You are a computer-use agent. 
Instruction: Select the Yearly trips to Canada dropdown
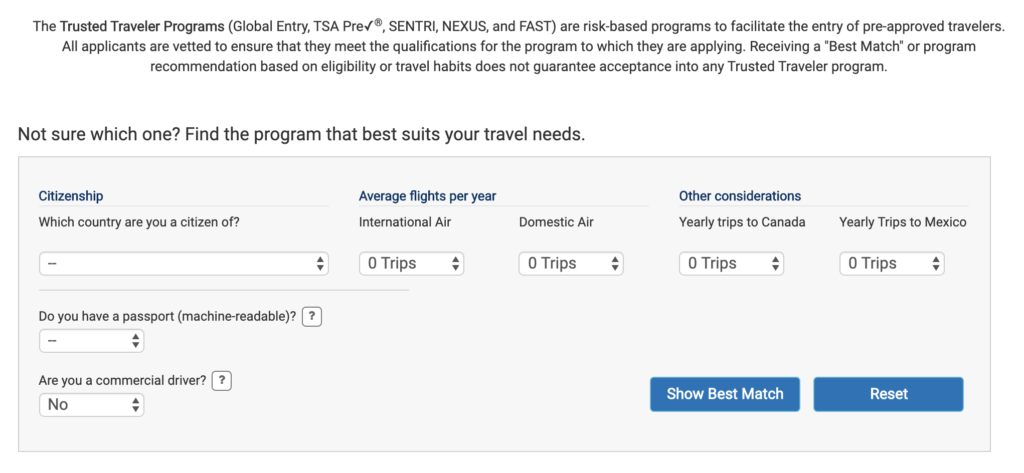[731, 263]
